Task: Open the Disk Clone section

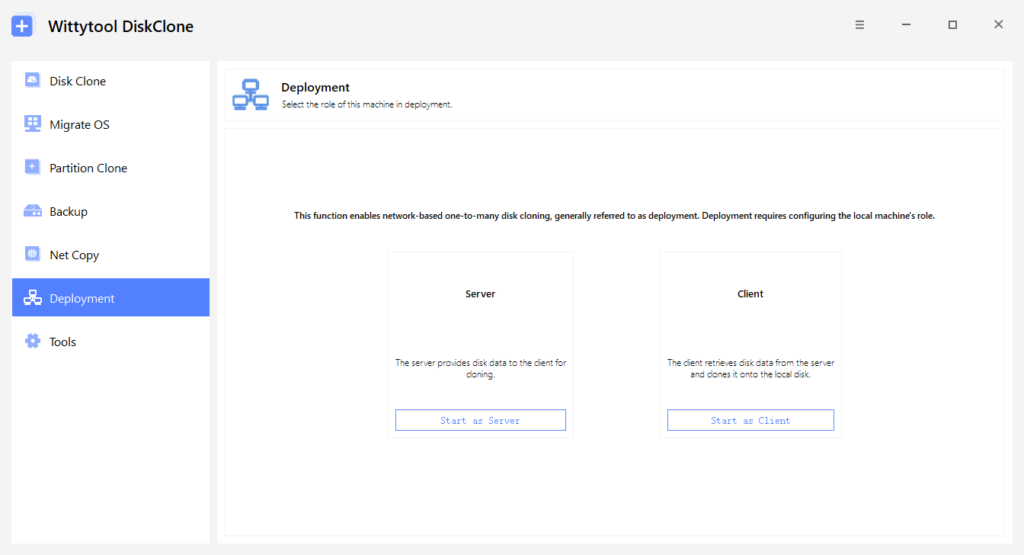Action: [x=110, y=81]
